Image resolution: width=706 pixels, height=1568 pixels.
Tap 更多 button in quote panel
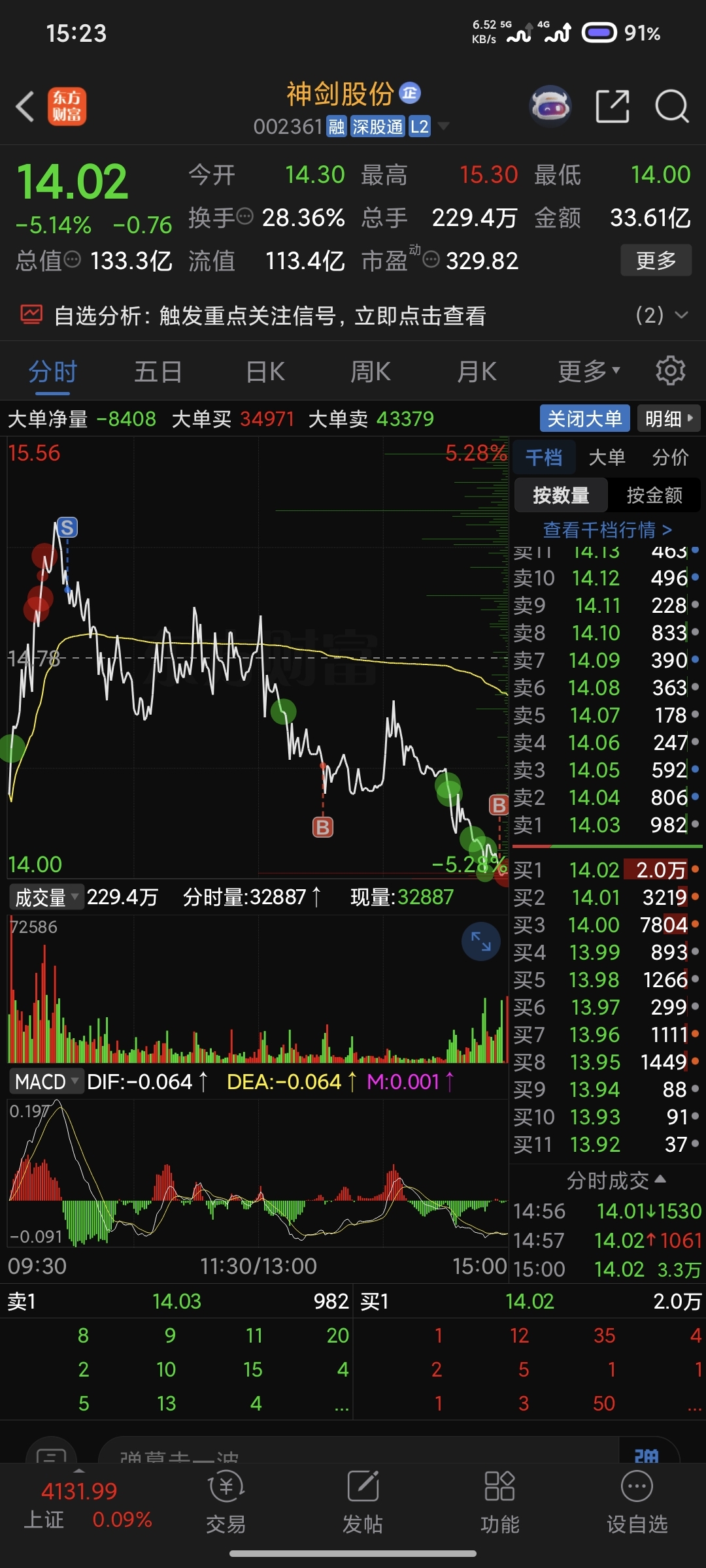(656, 260)
